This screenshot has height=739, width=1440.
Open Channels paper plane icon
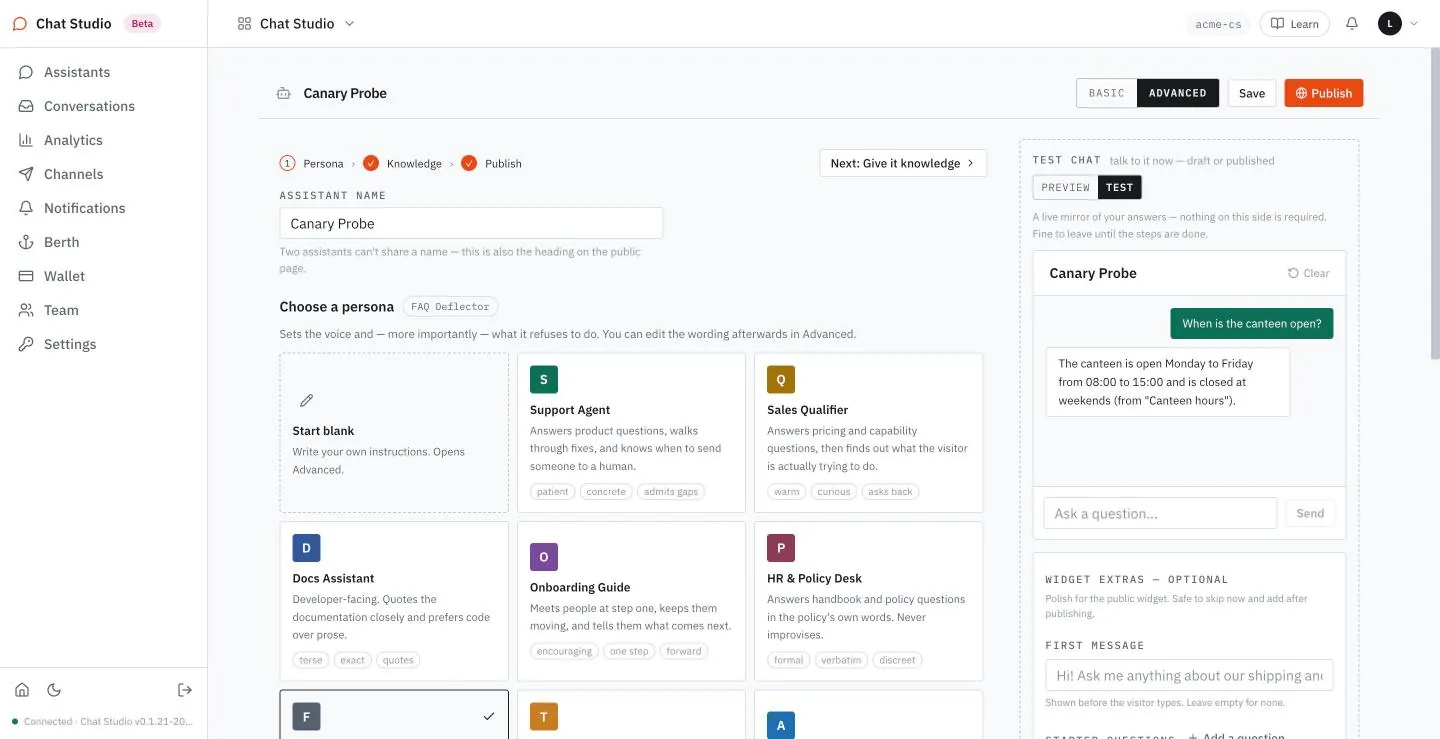pos(26,174)
